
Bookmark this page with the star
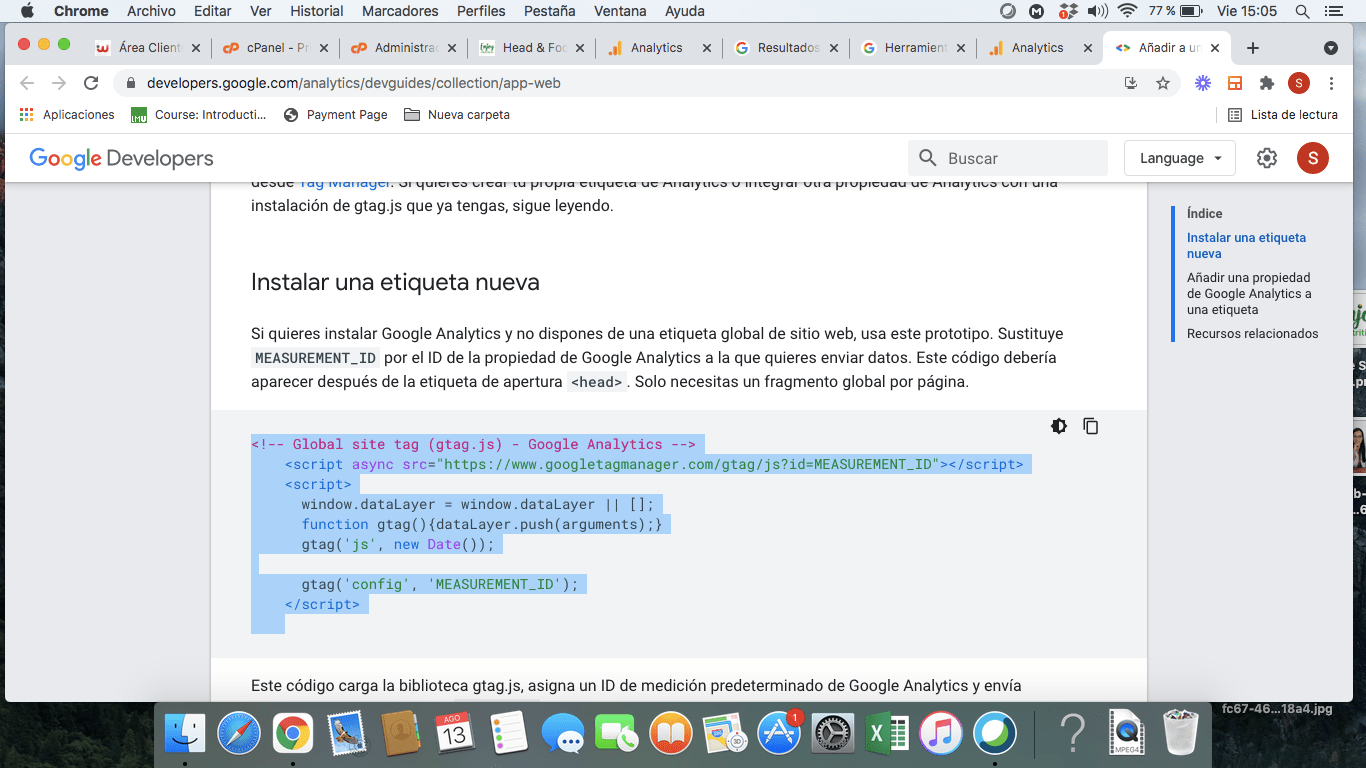[x=1163, y=83]
